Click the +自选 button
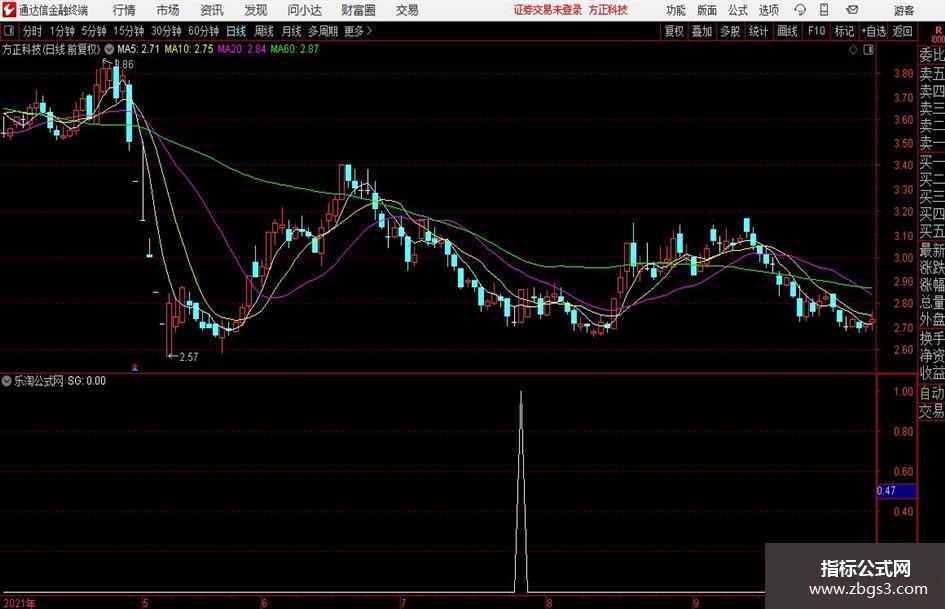Screen dimensions: 945x609 (873, 31)
